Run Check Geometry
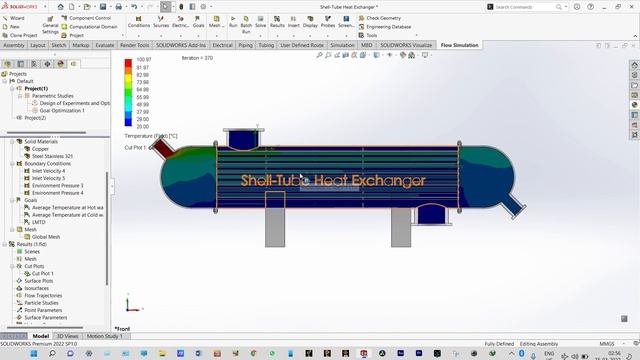Viewport: 640px width, 360px height. coord(380,18)
